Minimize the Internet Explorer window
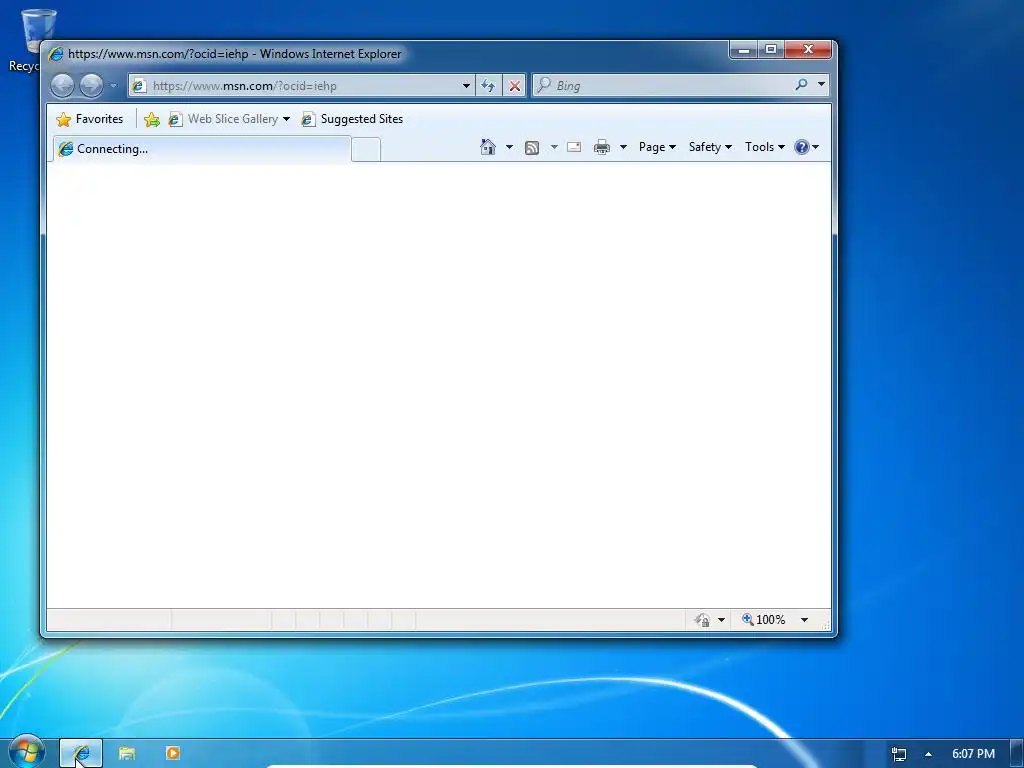The width and height of the screenshot is (1024, 768). 743,50
